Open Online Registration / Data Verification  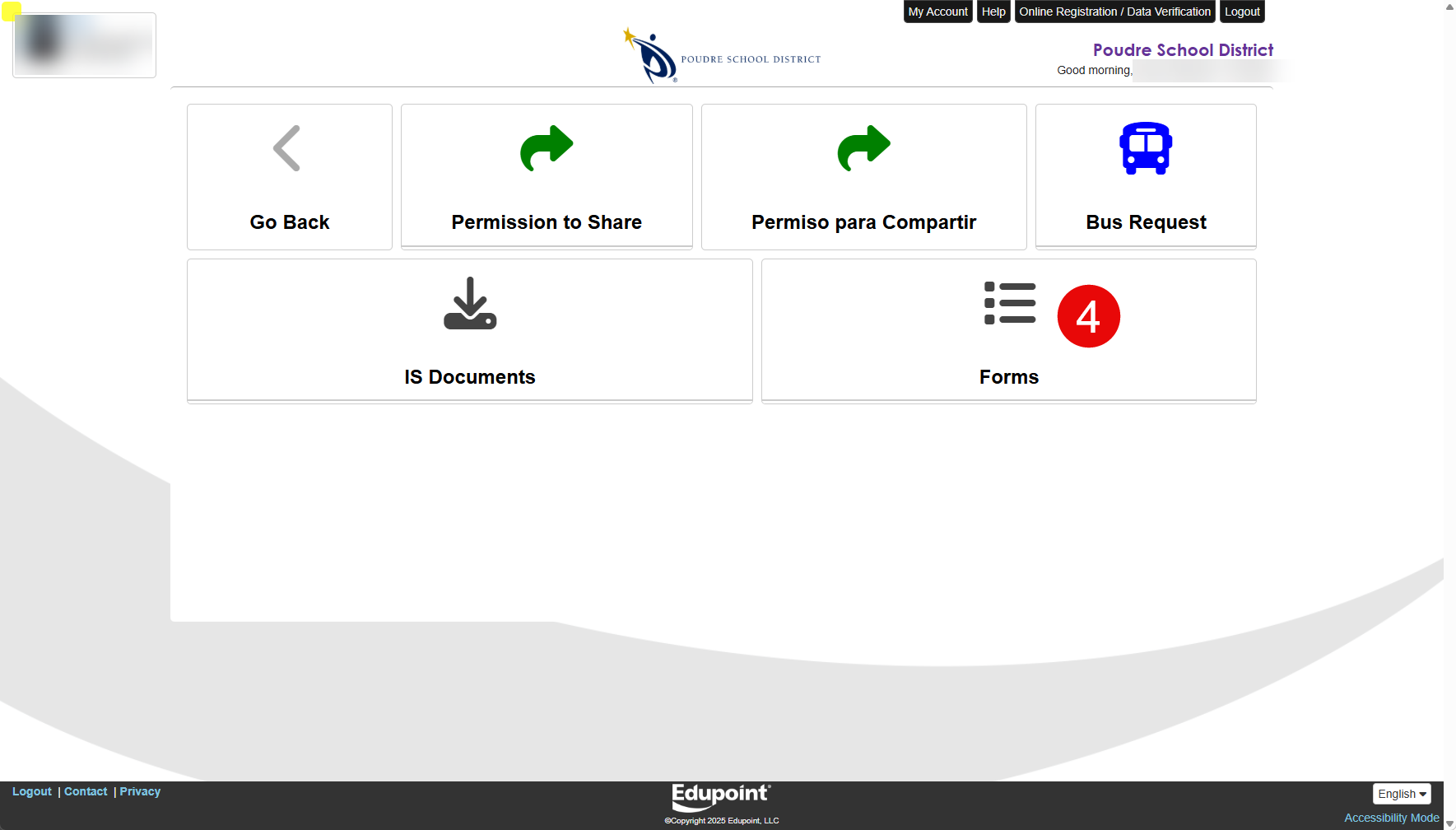pos(1114,12)
